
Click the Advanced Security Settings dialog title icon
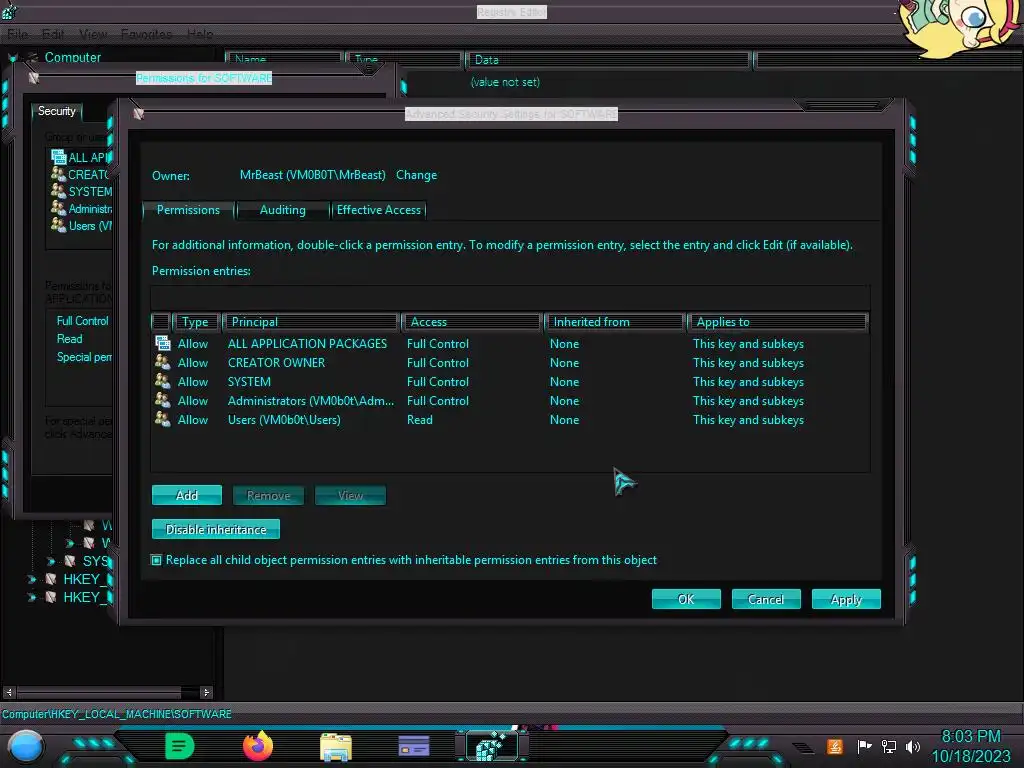pos(138,114)
